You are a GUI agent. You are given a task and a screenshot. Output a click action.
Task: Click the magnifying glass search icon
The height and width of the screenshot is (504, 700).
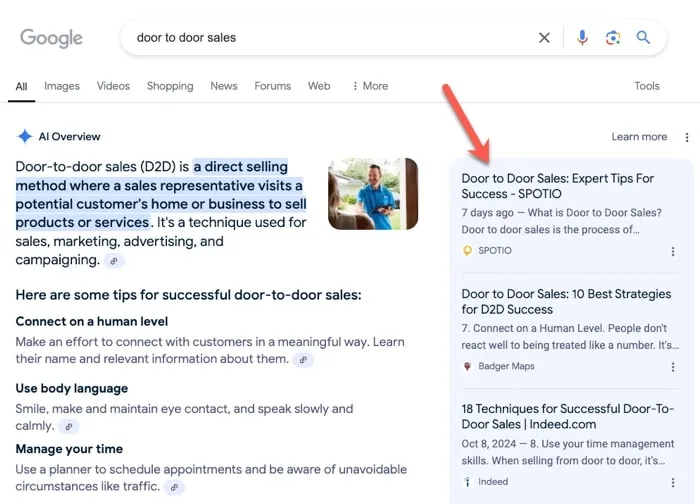(x=643, y=37)
